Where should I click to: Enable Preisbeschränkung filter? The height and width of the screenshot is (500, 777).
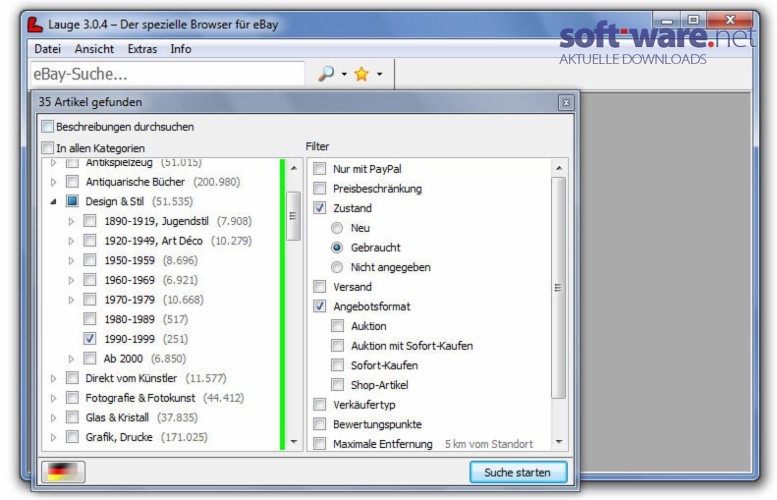[320, 188]
